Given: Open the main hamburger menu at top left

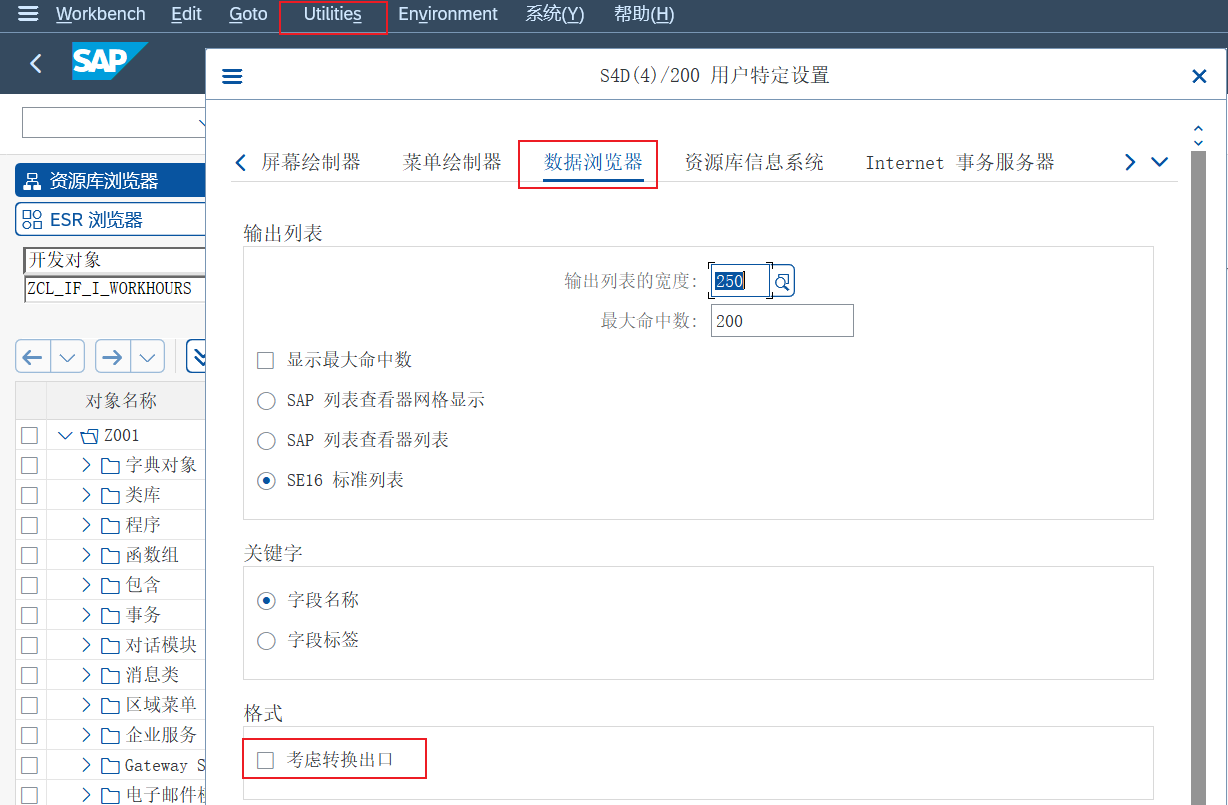Looking at the screenshot, I should click(x=28, y=14).
